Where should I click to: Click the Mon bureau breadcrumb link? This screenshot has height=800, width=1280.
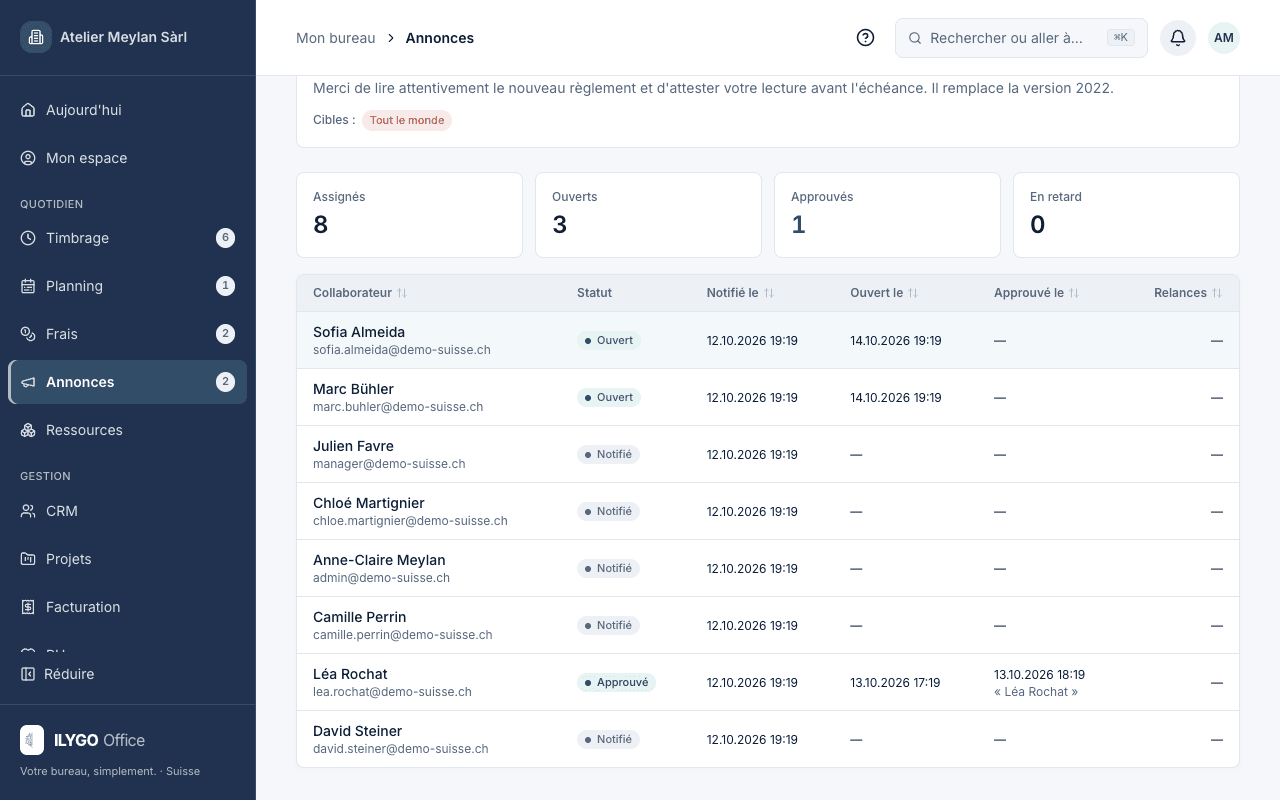335,38
